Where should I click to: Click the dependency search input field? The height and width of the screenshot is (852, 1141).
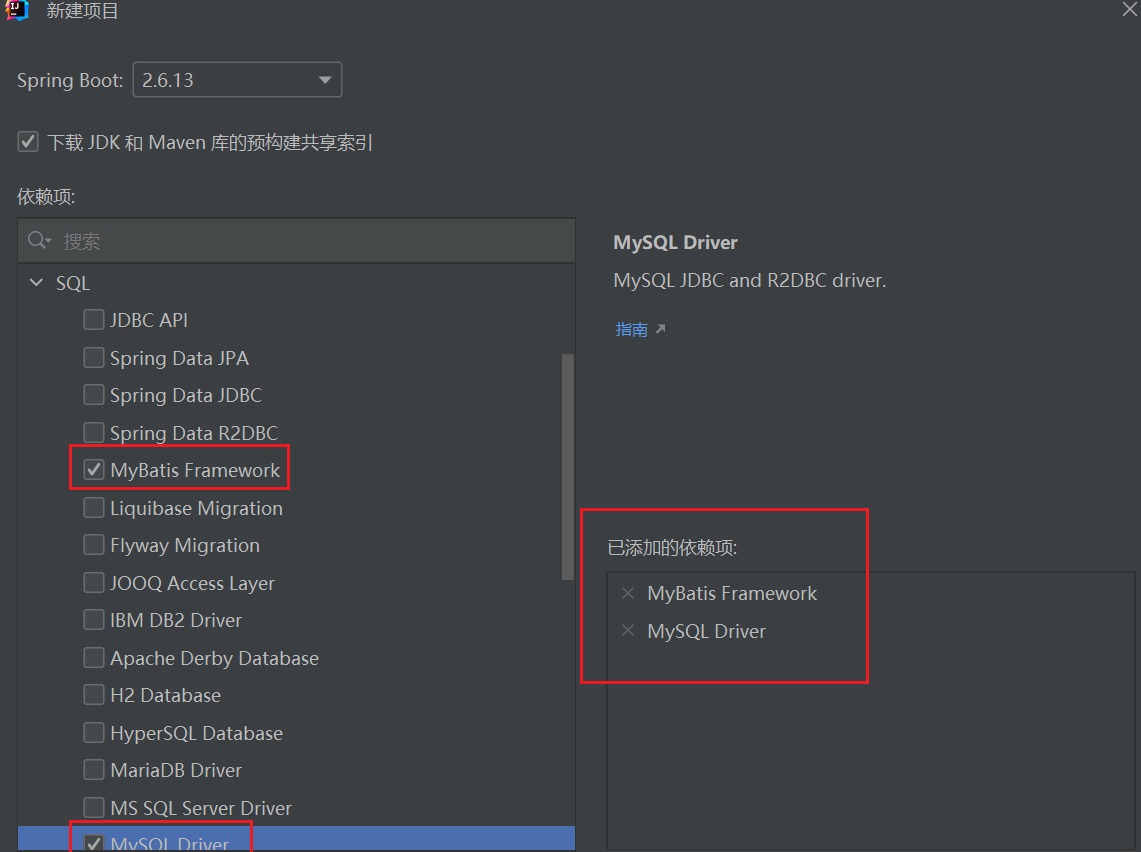tap(296, 241)
